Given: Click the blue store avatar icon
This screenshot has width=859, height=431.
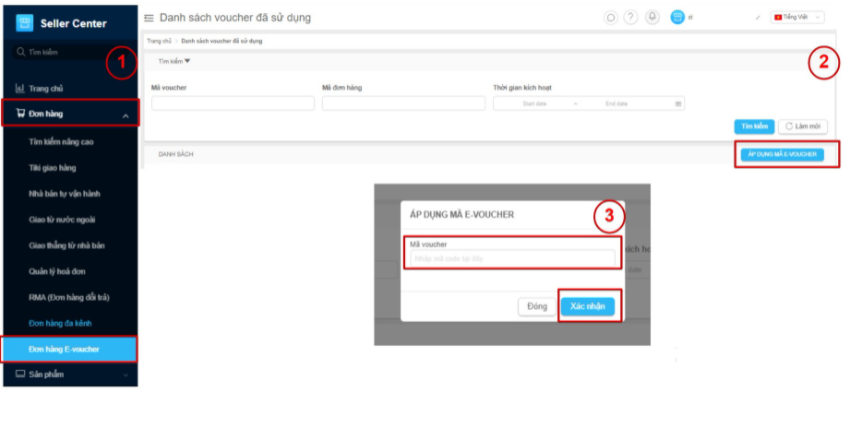Looking at the screenshot, I should 678,17.
